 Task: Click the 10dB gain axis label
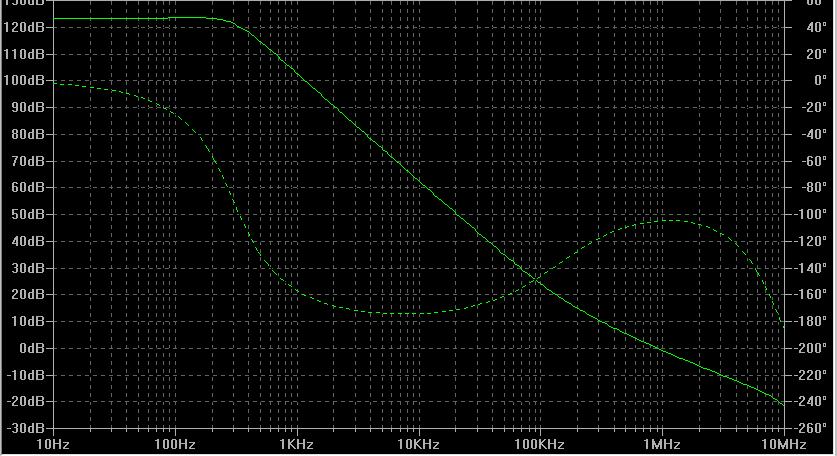(x=27, y=321)
